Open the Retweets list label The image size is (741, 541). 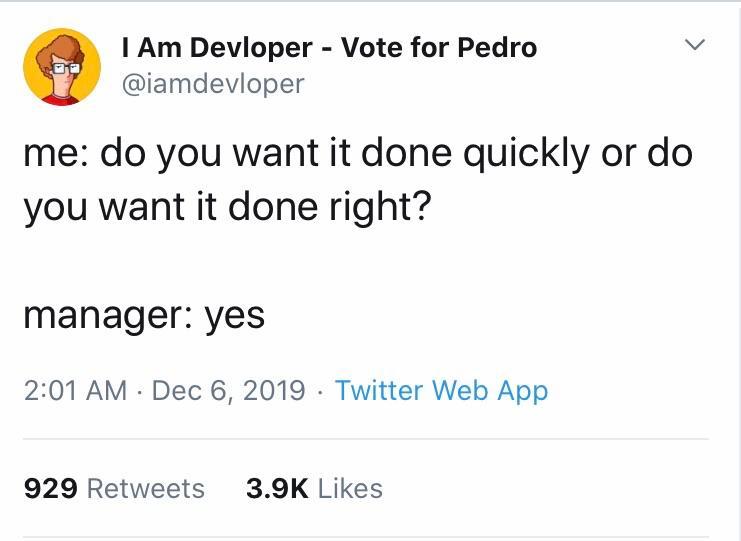(146, 488)
